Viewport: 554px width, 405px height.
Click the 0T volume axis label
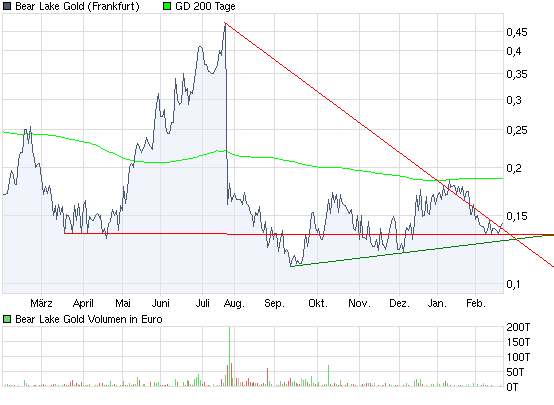coord(512,387)
